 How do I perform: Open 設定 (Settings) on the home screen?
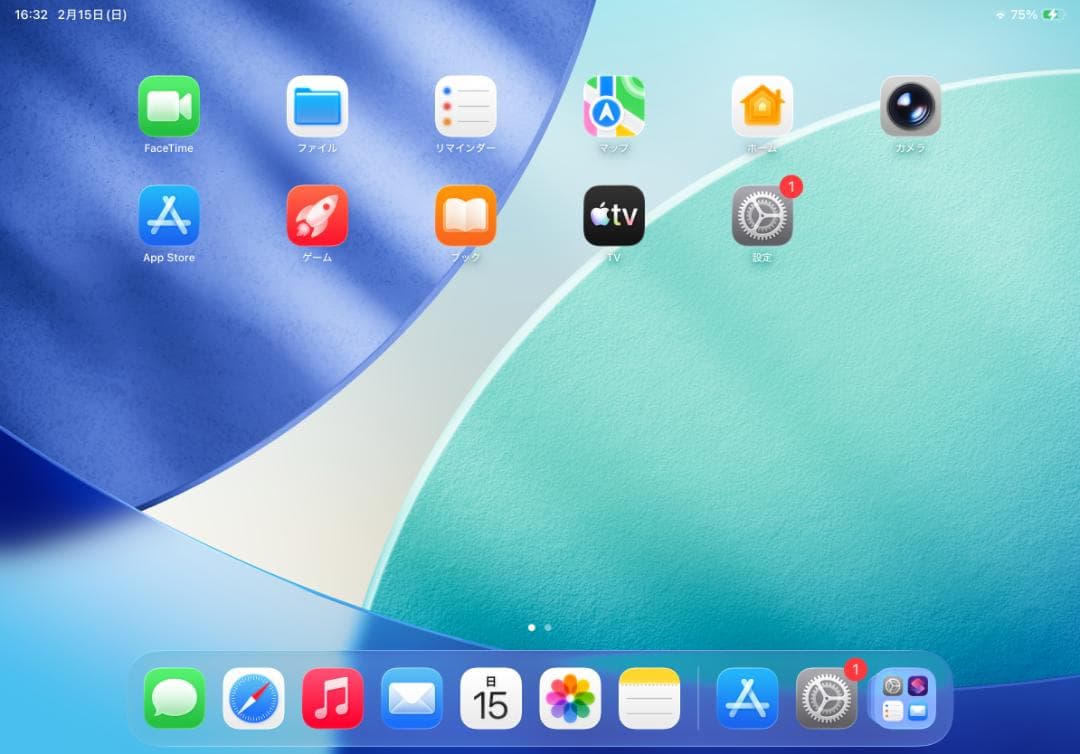762,216
